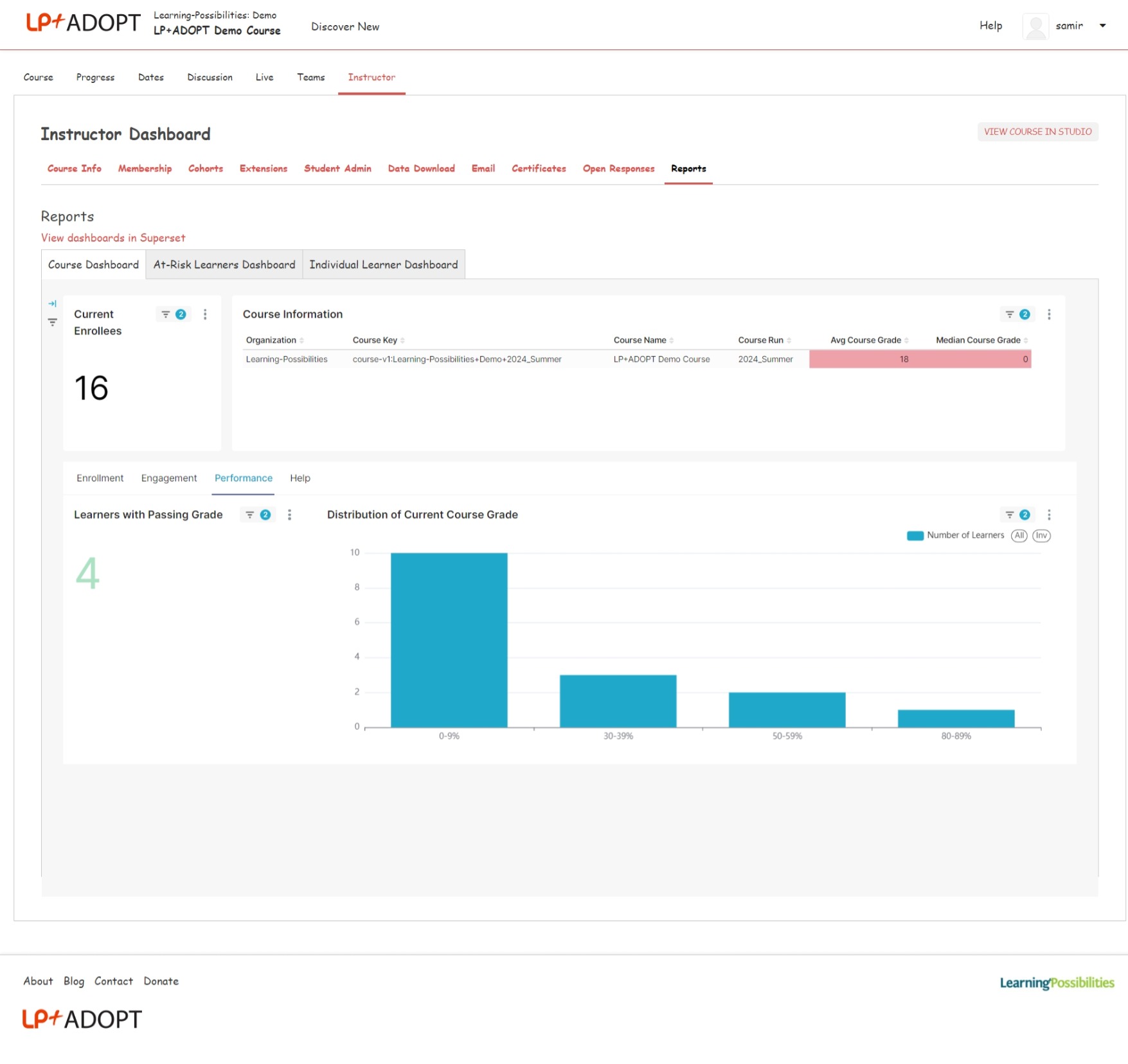Screen dimensions: 1128x1064
Task: Show applied filters on Course Information
Action: click(x=1017, y=315)
